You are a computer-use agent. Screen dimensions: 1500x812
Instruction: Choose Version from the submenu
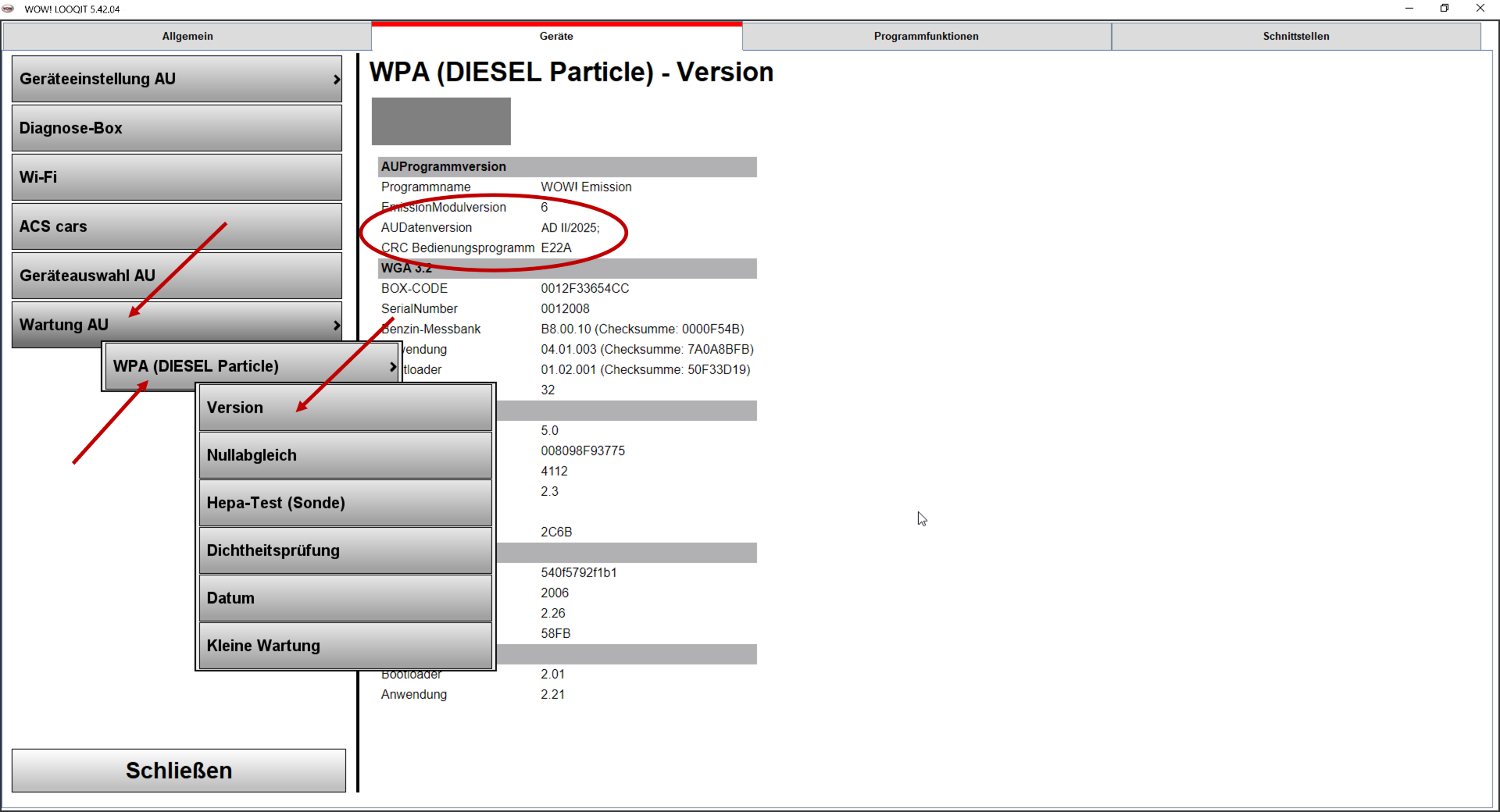point(345,408)
